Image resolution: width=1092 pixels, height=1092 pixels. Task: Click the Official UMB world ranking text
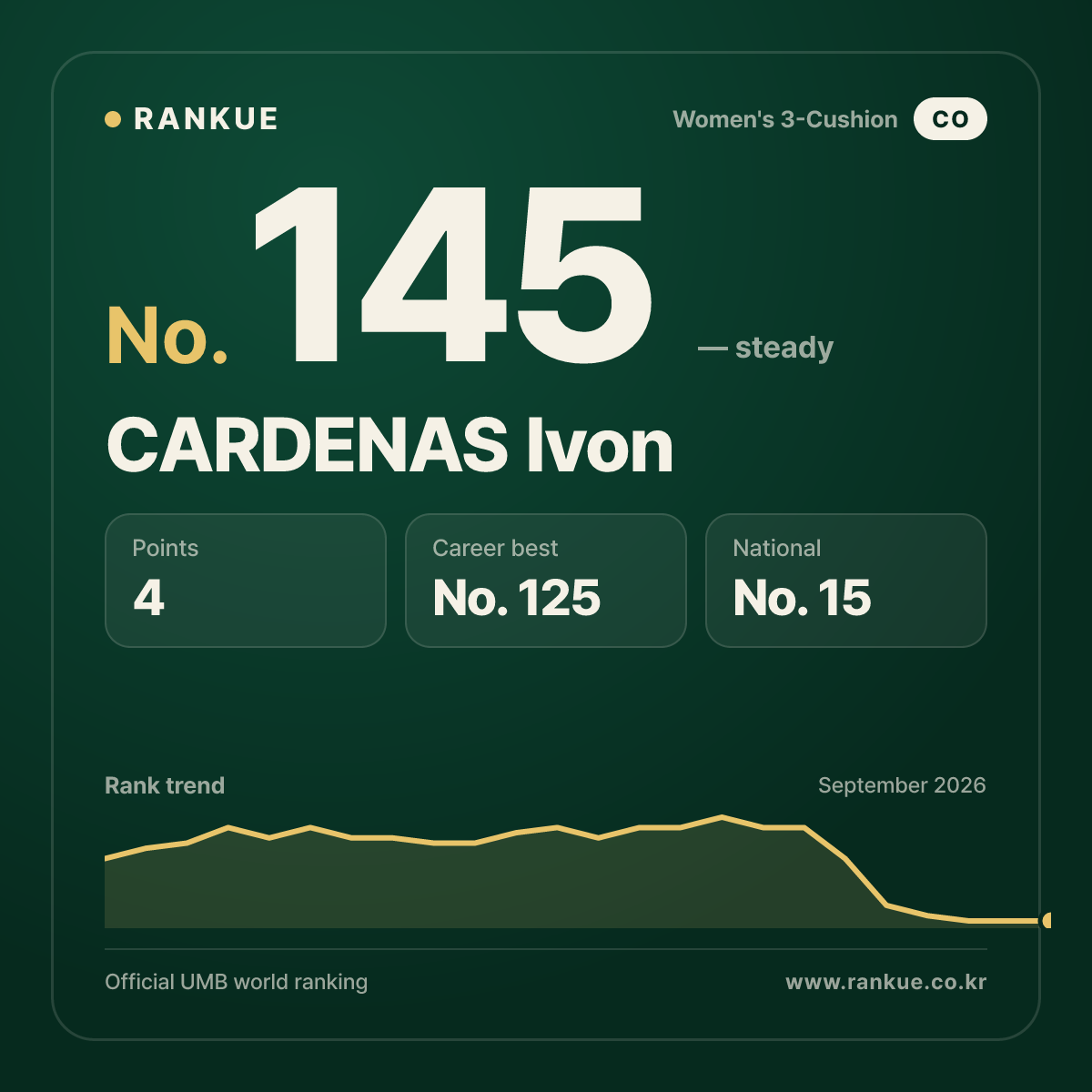click(237, 982)
